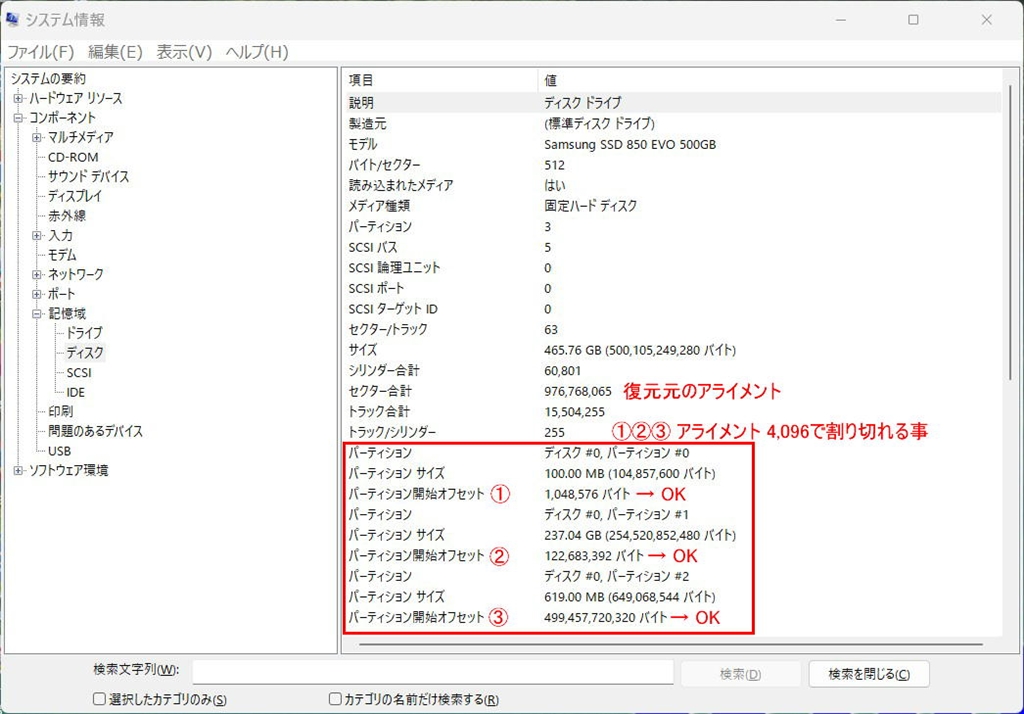1024x714 pixels.
Task: Select the シリンダー合計 row
Action: 672,370
